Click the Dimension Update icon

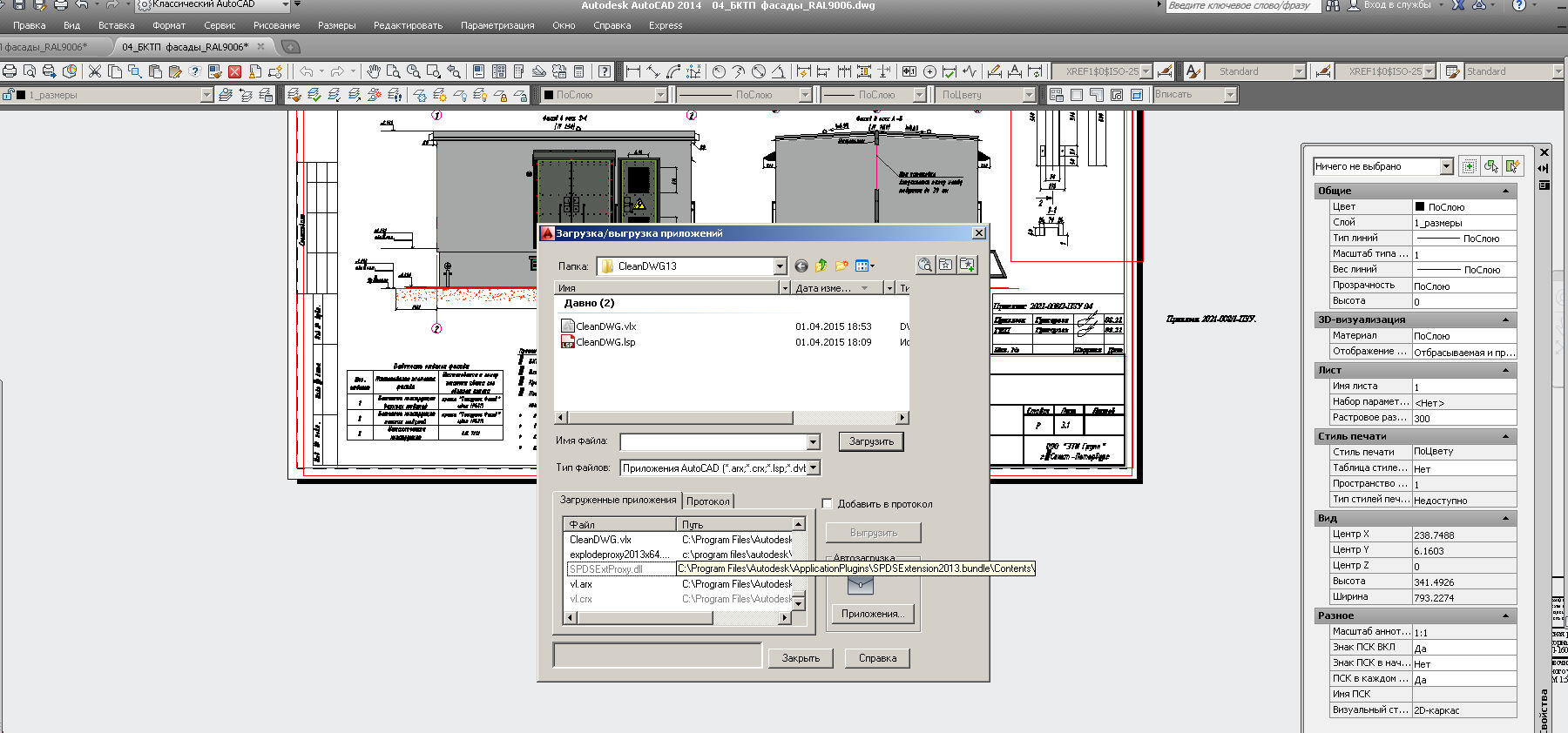[x=1035, y=71]
